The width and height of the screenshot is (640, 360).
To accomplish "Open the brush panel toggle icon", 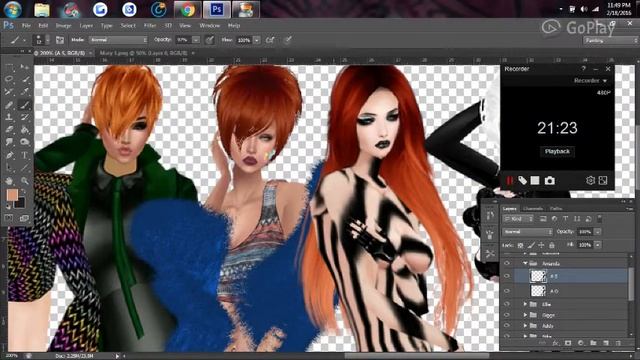I will 60,40.
